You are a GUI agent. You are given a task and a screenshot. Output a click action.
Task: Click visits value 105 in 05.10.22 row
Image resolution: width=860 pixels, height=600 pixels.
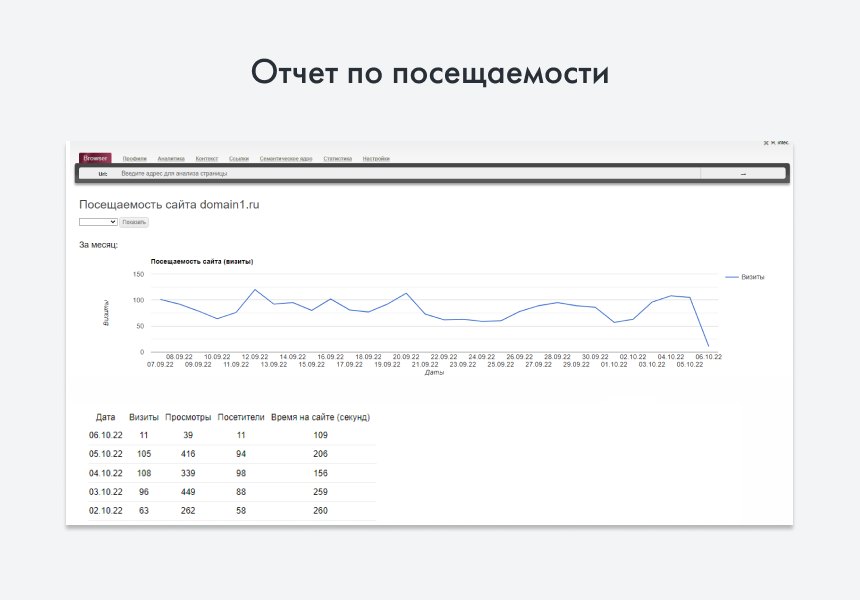coord(144,454)
